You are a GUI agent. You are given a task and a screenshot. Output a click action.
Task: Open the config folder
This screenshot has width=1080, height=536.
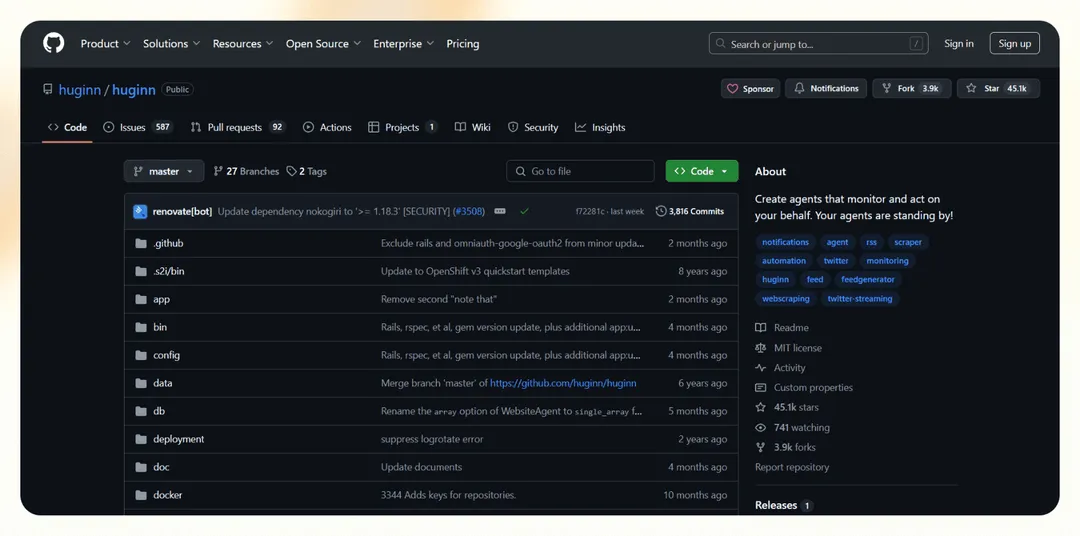pos(166,355)
